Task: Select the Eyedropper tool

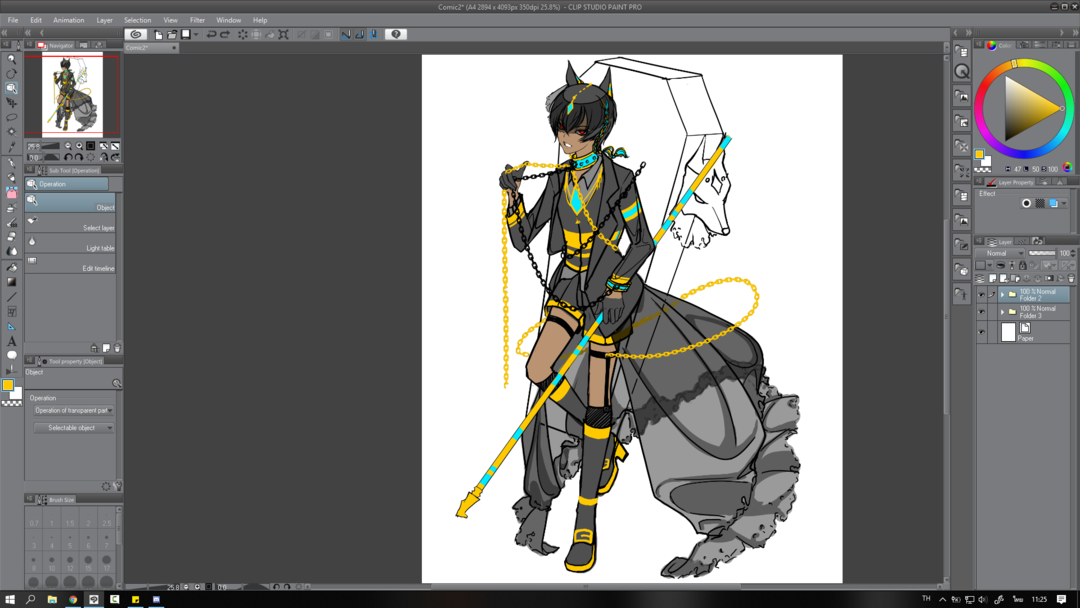Action: pos(12,147)
